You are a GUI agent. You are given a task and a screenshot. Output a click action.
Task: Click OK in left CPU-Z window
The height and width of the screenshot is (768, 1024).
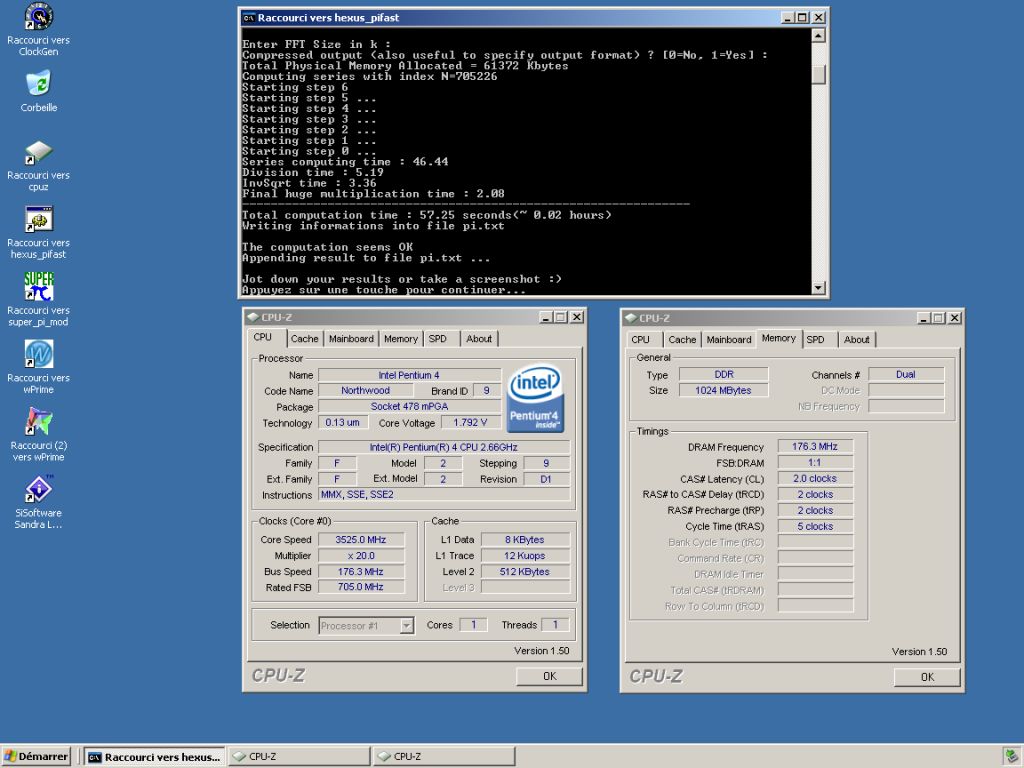pos(549,677)
